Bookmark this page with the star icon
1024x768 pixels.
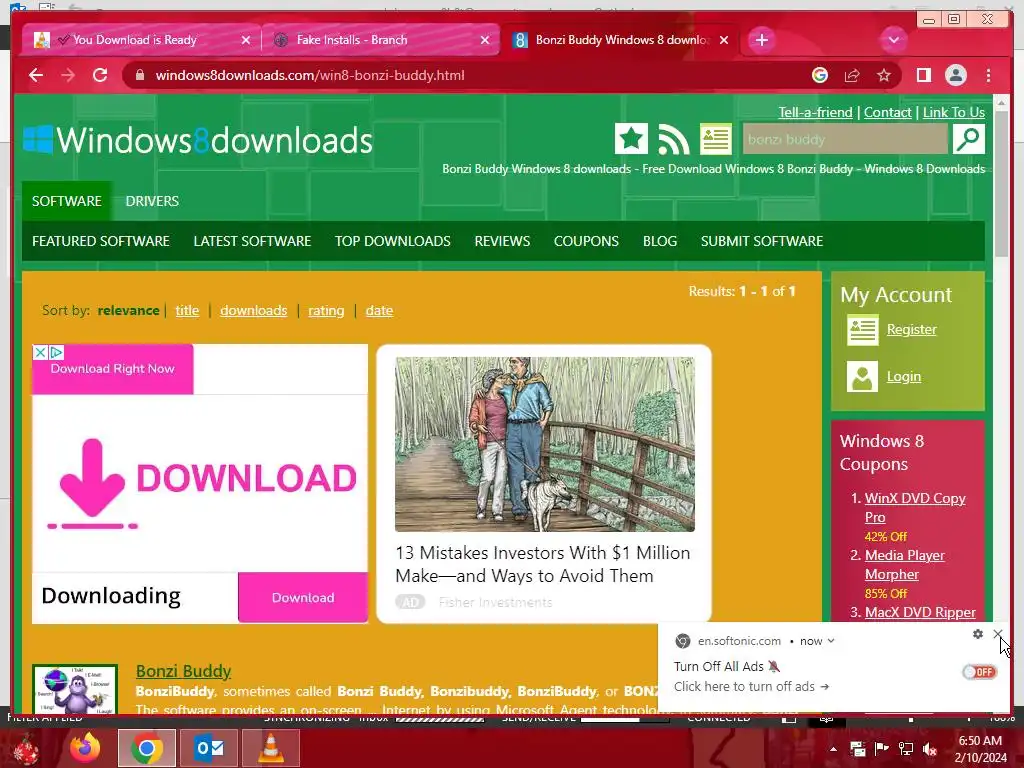point(884,75)
